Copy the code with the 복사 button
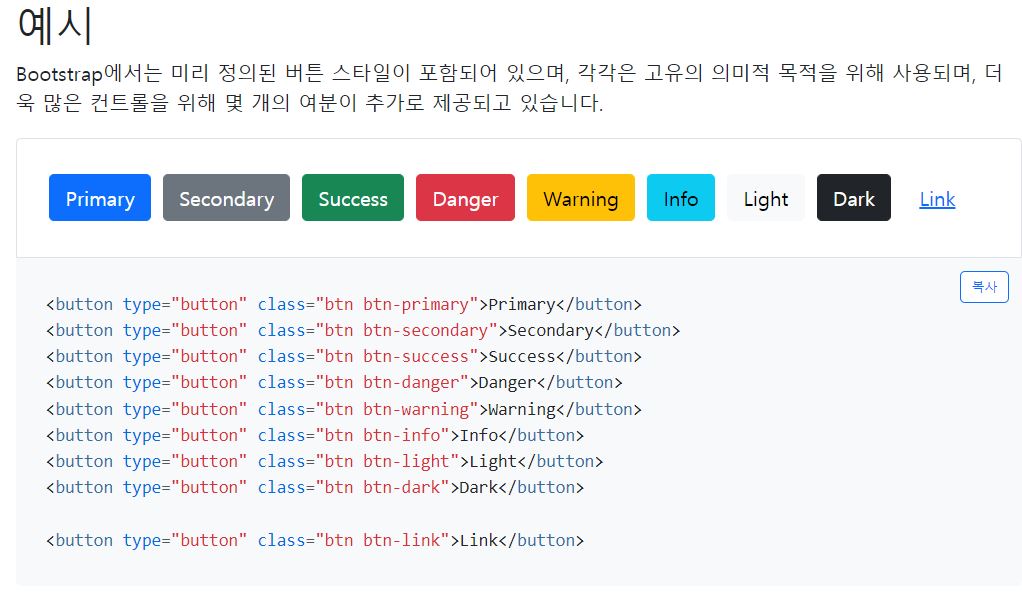1022x592 pixels. [984, 287]
